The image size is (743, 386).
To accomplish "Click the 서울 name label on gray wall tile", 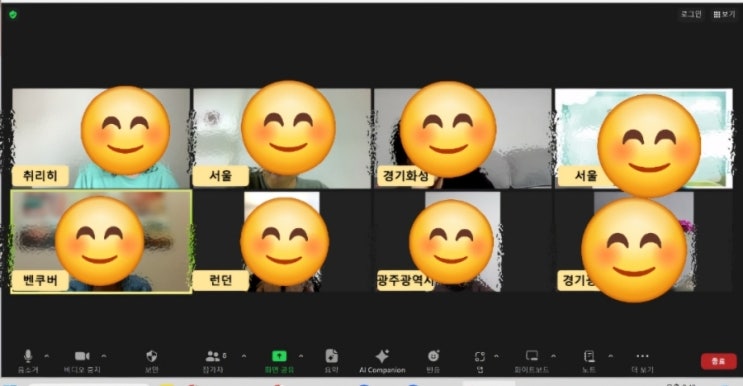I will click(x=221, y=176).
